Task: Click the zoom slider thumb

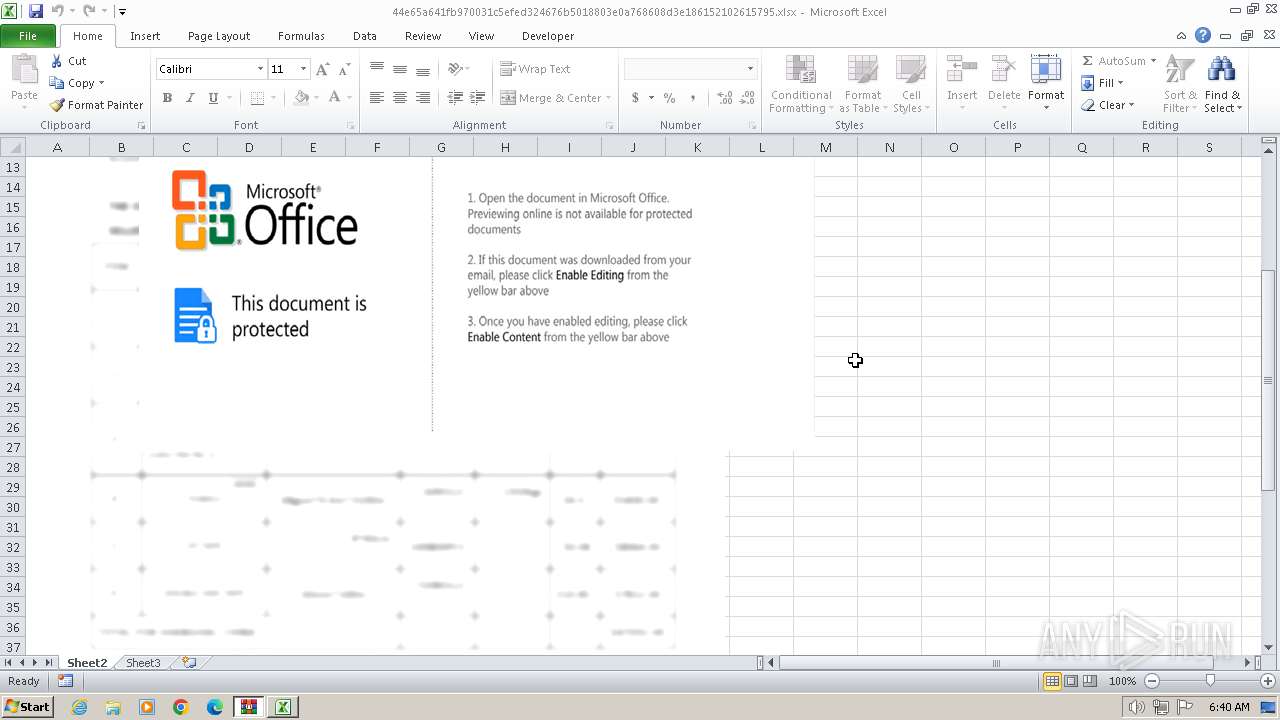Action: [1210, 681]
